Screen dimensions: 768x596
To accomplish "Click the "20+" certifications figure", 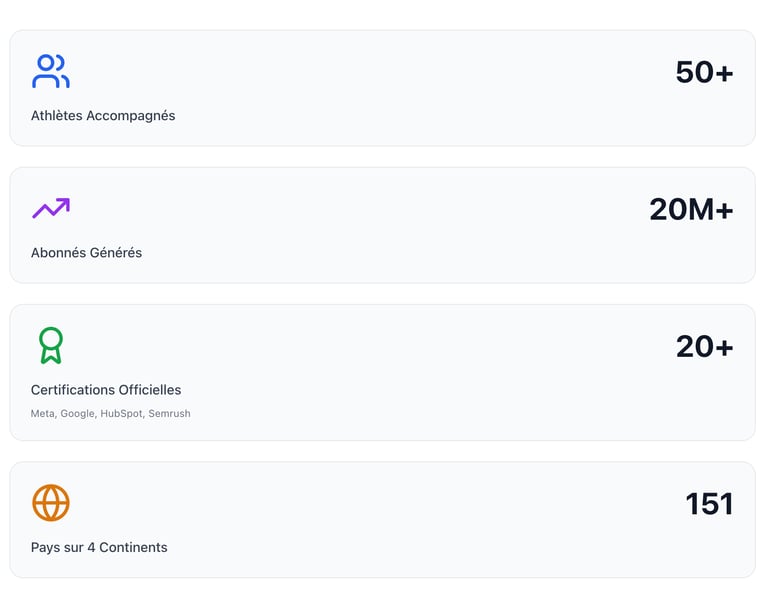I will point(704,346).
